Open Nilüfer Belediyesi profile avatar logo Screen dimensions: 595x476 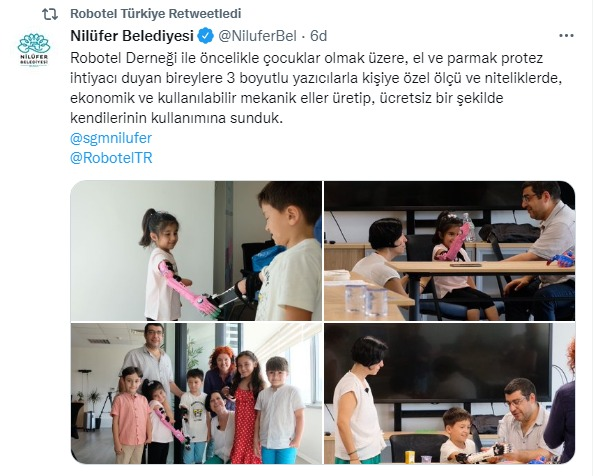(x=34, y=50)
